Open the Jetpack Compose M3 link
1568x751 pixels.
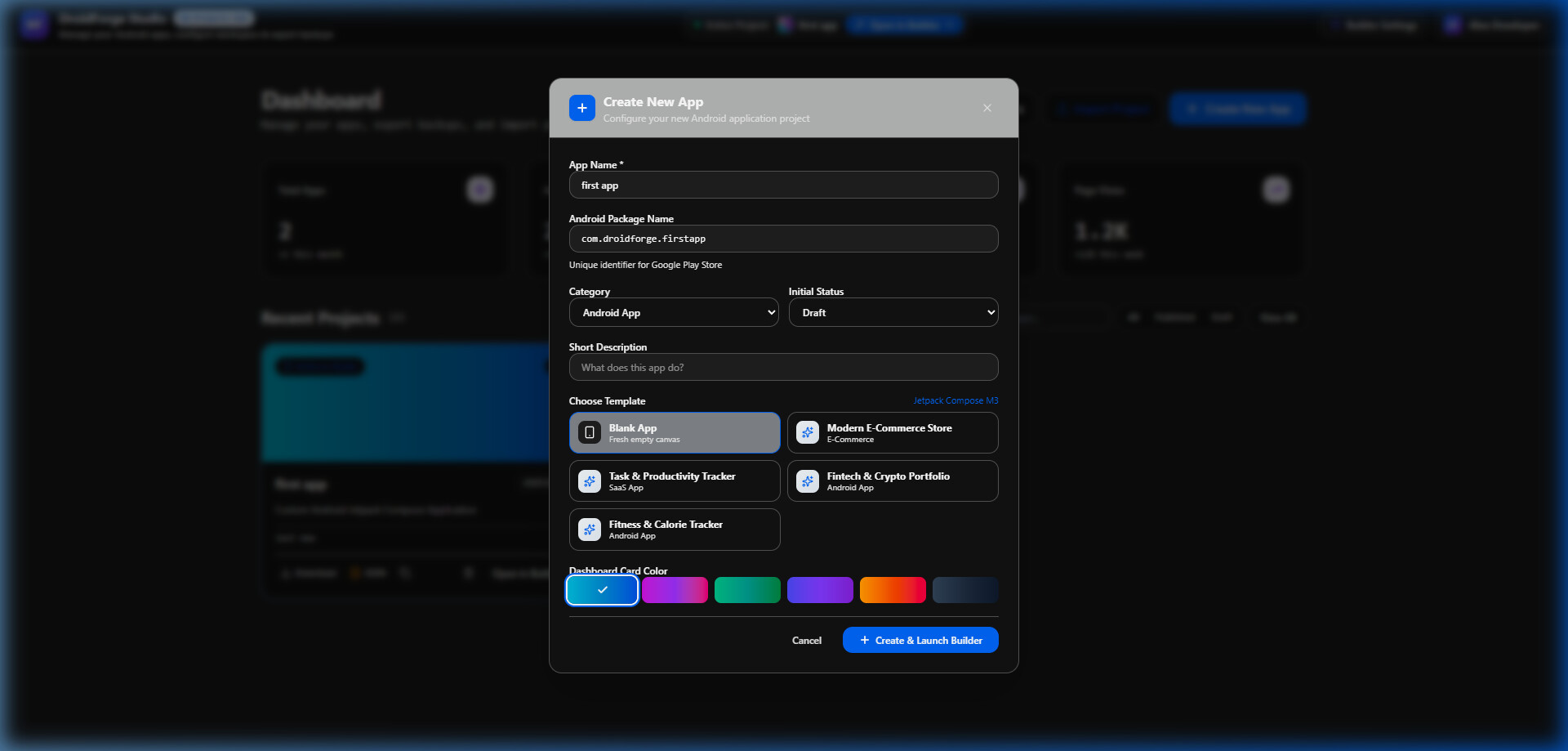[955, 400]
